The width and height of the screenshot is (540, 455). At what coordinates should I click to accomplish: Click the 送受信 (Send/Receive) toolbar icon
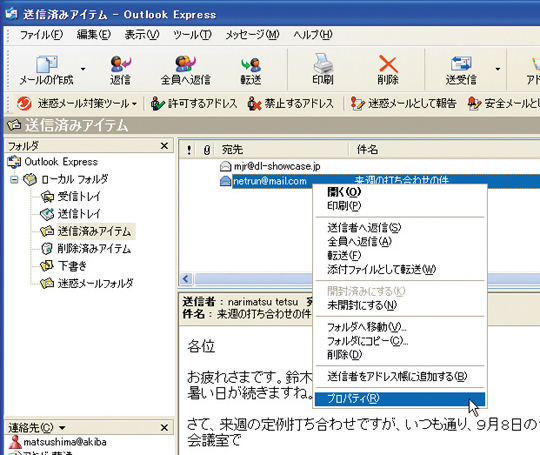point(461,70)
